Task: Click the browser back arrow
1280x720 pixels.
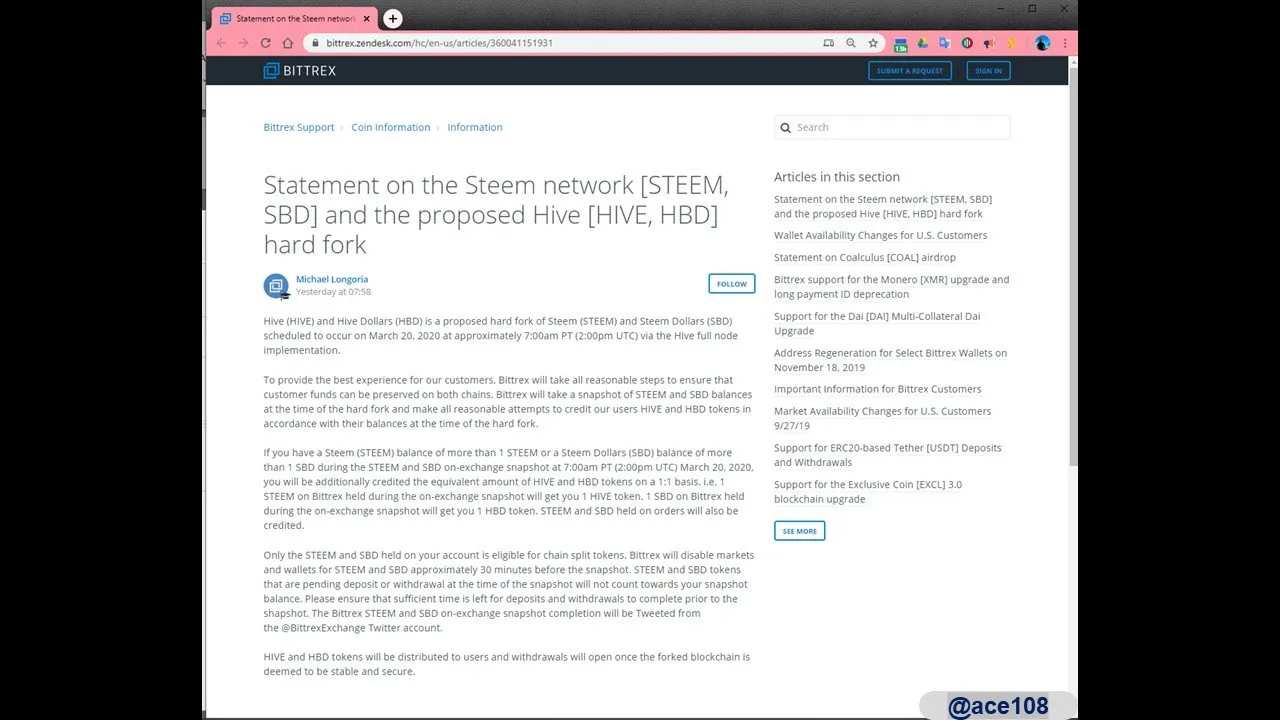Action: [x=221, y=43]
